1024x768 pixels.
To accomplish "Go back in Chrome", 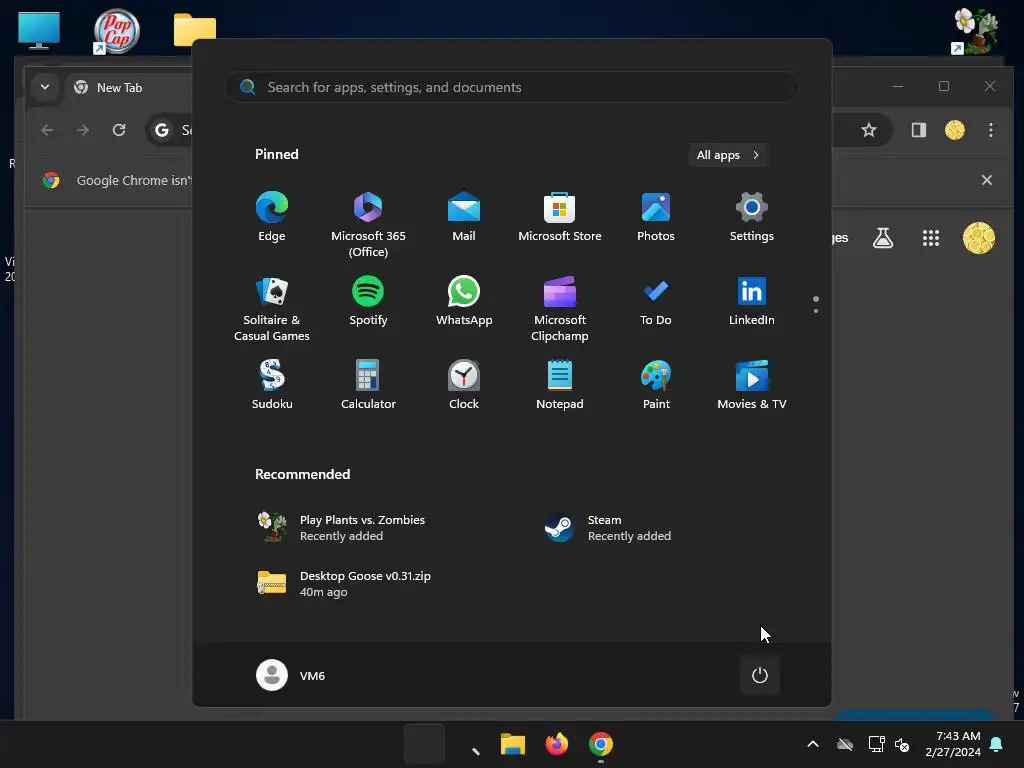I will (x=47, y=130).
